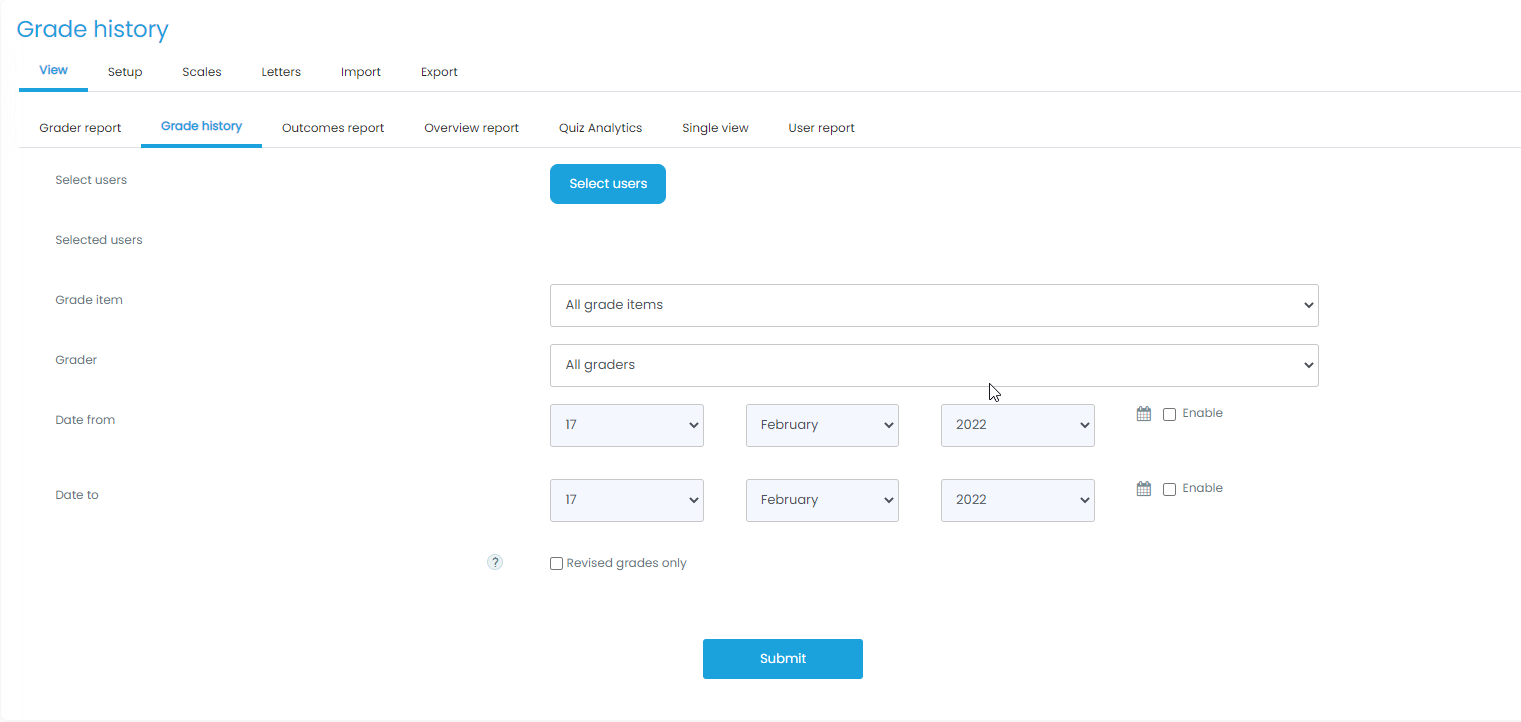The image size is (1521, 722).
Task: Open the Date to calendar picker icon
Action: tap(1144, 489)
